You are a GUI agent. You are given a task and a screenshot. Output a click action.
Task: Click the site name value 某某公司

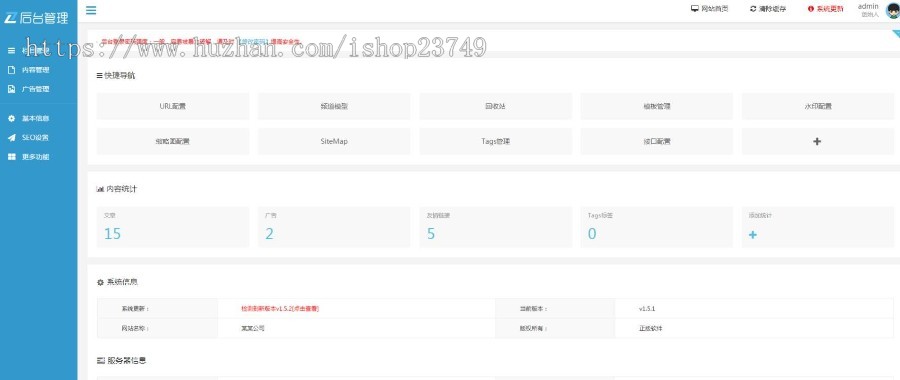click(x=253, y=328)
